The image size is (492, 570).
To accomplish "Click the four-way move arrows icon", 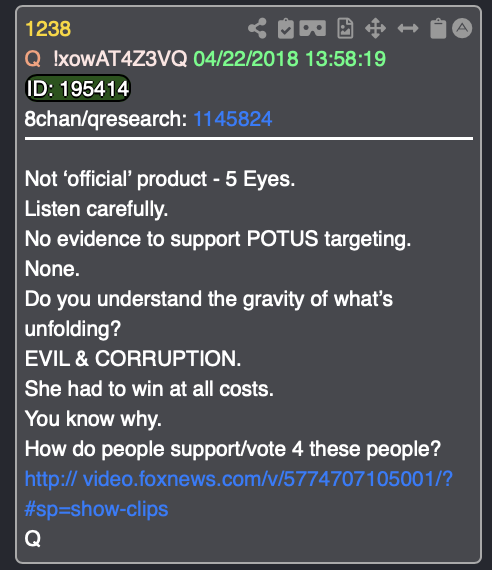I will point(375,28).
